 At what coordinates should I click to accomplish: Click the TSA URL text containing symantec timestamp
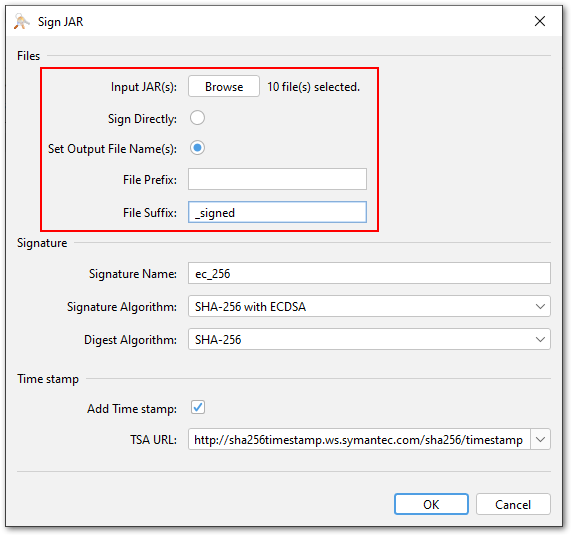359,439
